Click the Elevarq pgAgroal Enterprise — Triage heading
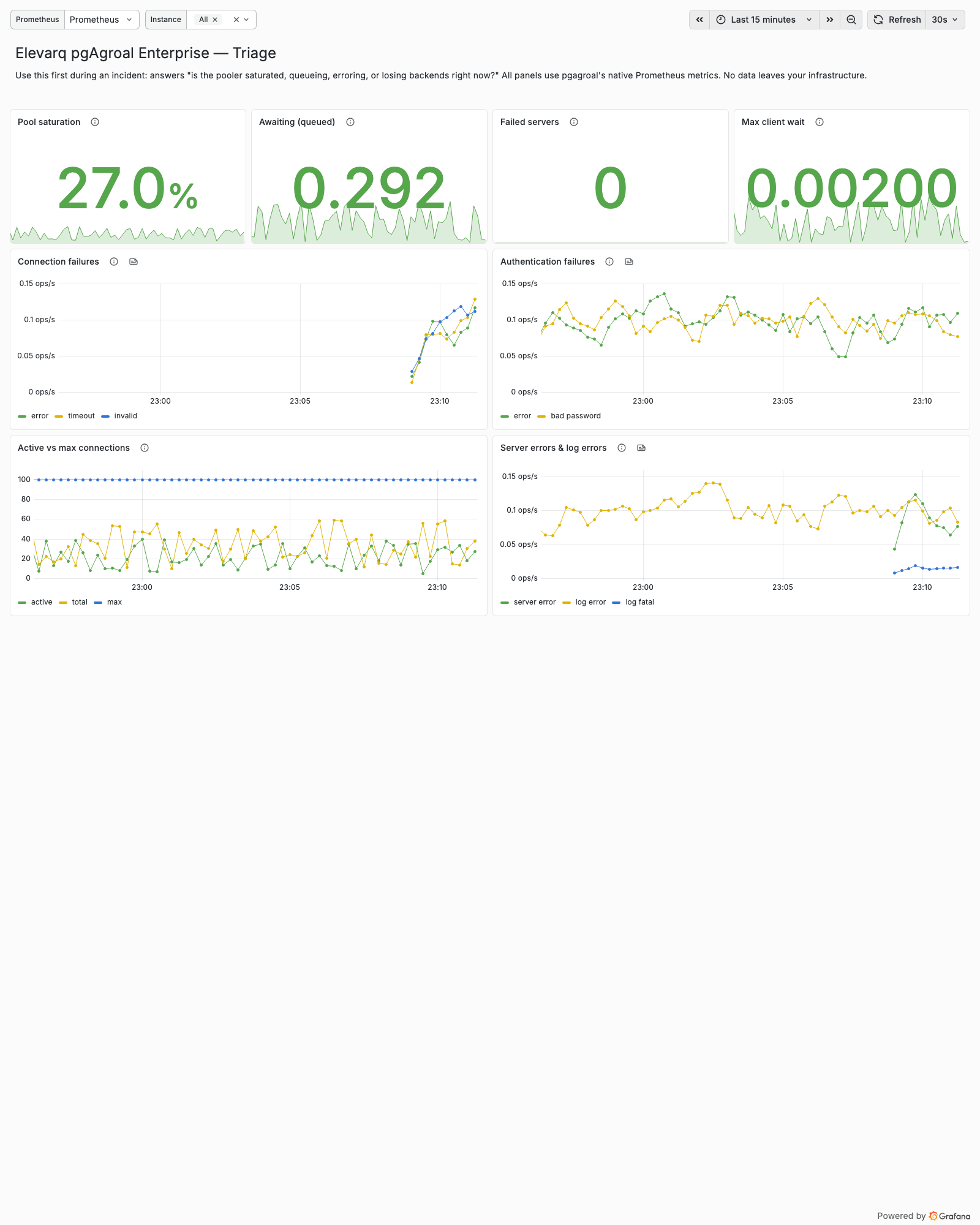The image size is (980, 1225). pyautogui.click(x=146, y=53)
